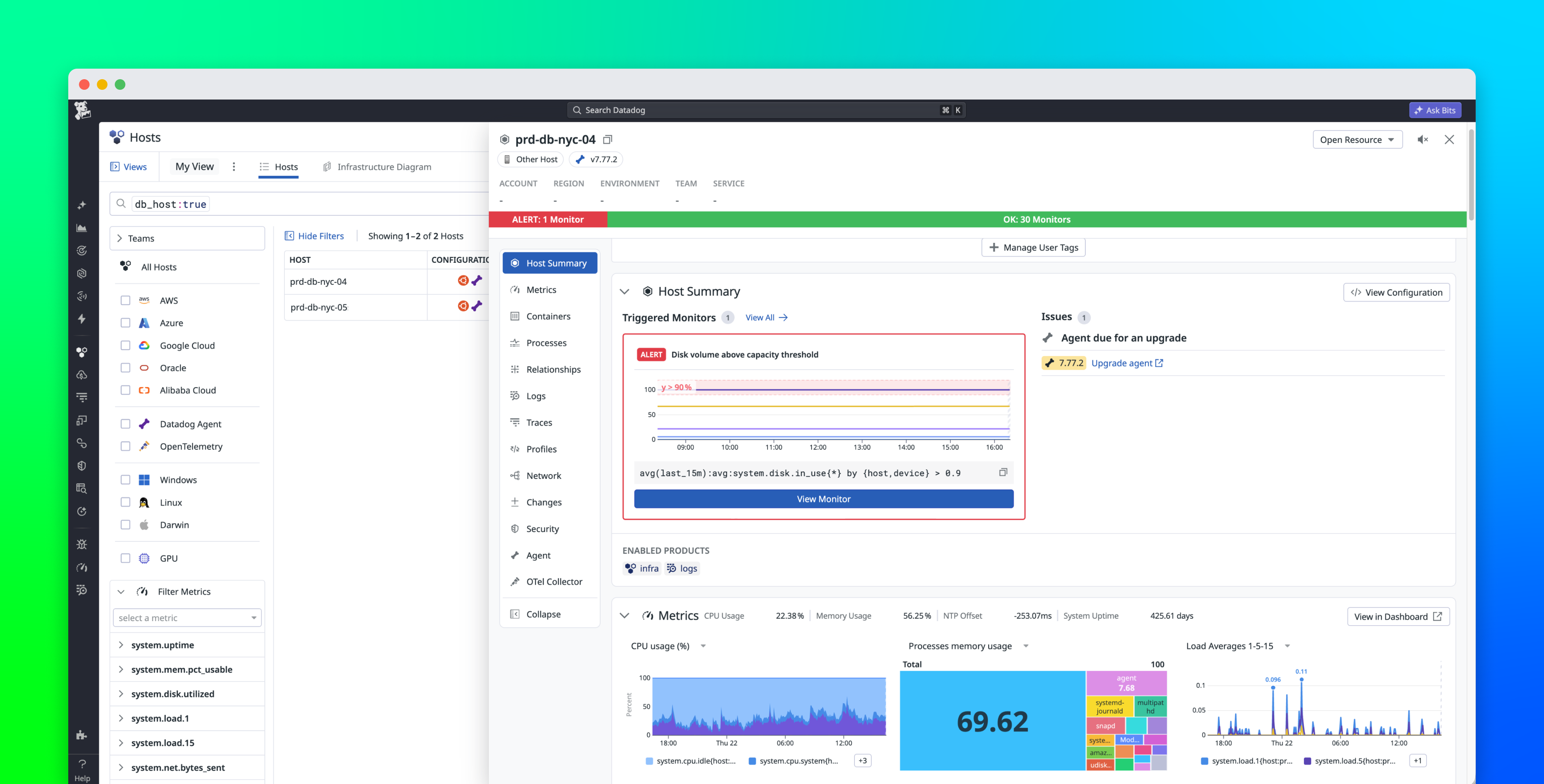
Task: Click the Ubuntu icon for prd-db-nyc-04
Action: pyautogui.click(x=463, y=281)
